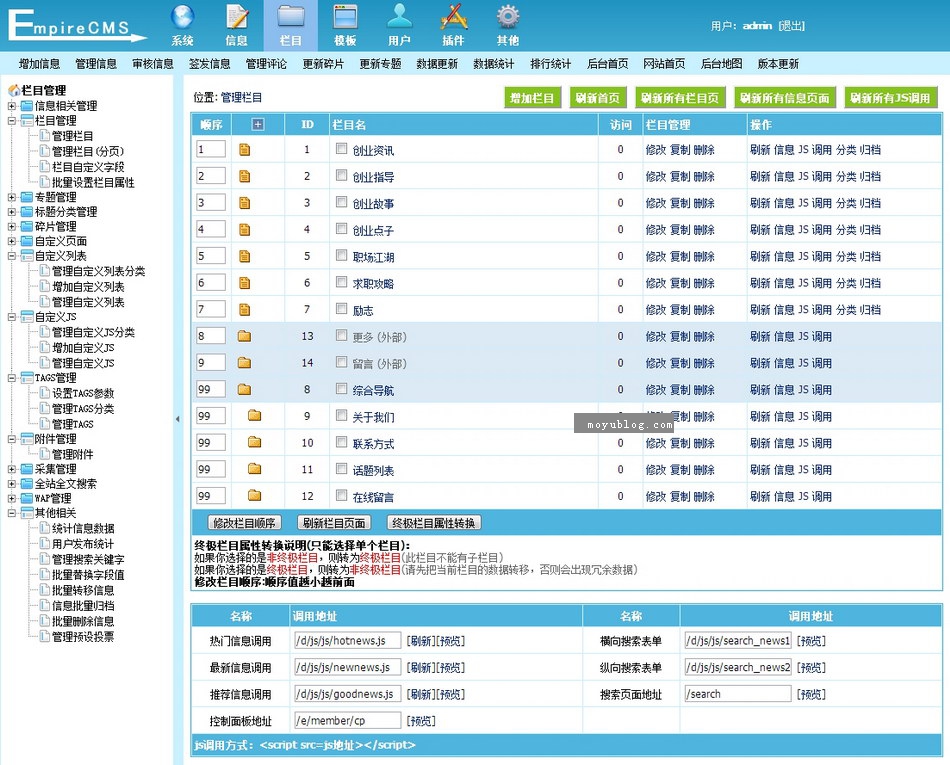The width and height of the screenshot is (950, 765).
Task: Expand the WAP管理 tree node
Action: click(x=12, y=498)
